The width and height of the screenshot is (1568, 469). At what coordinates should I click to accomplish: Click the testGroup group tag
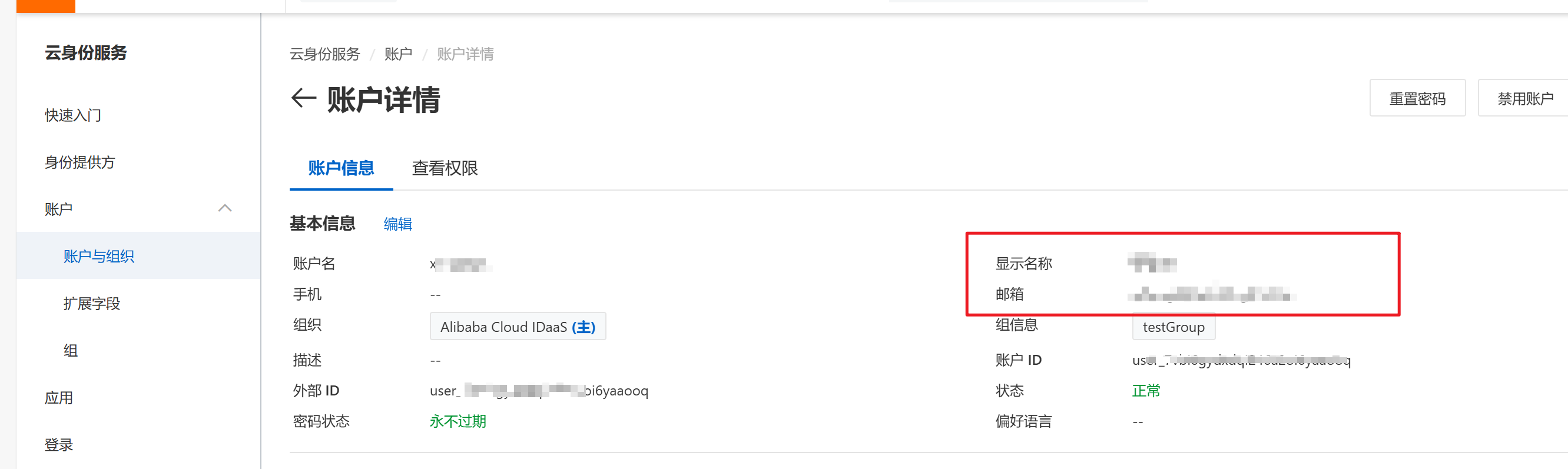(x=1173, y=327)
